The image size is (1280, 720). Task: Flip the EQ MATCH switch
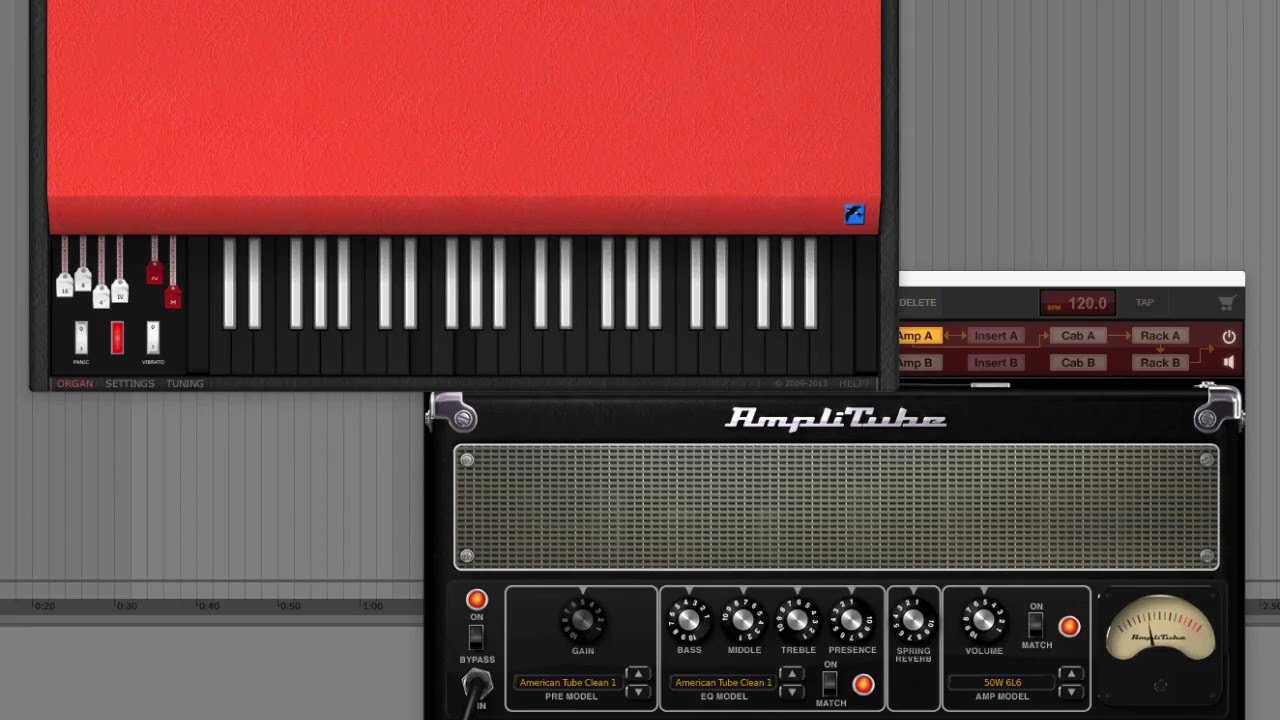click(830, 684)
